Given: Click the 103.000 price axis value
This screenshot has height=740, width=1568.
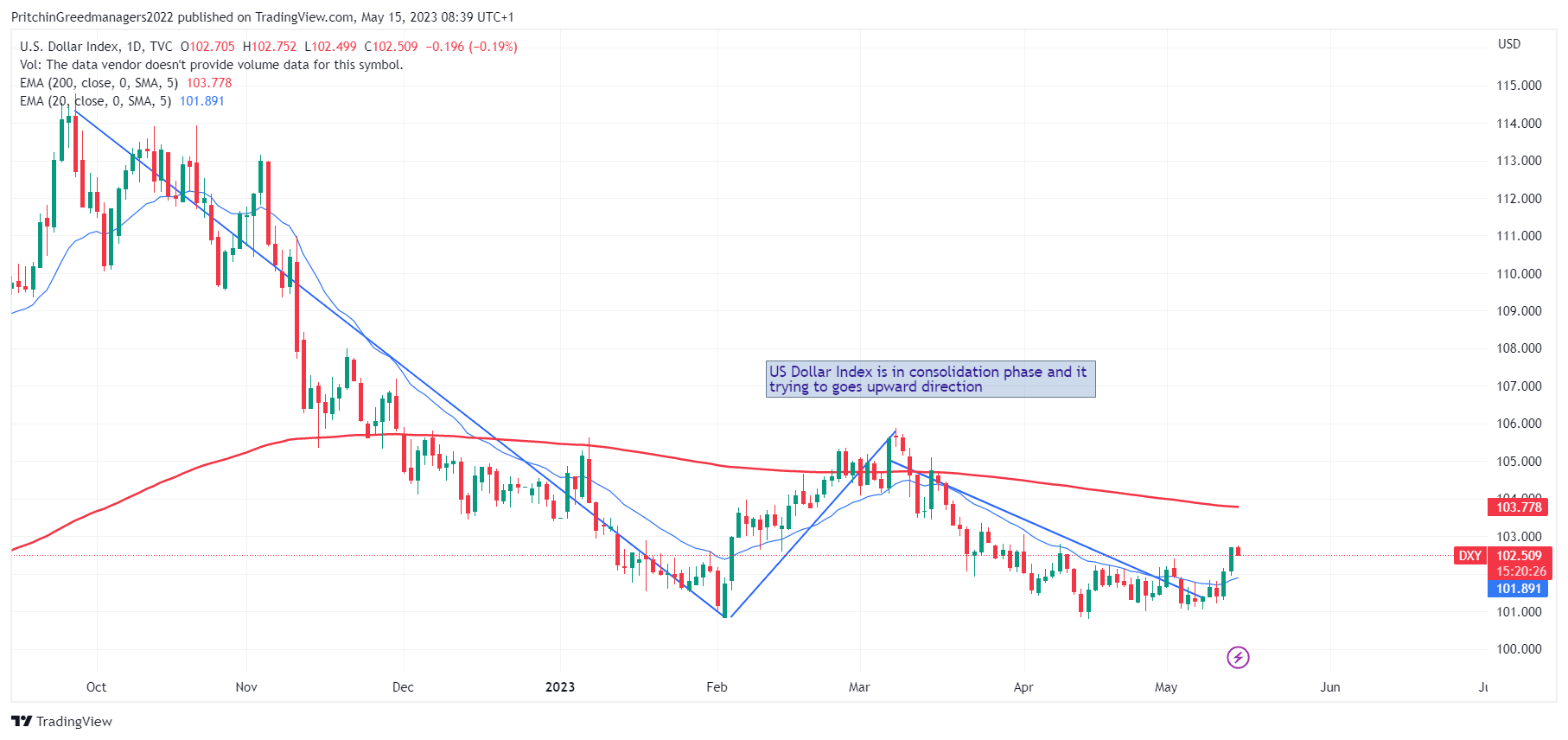Looking at the screenshot, I should tap(1519, 537).
